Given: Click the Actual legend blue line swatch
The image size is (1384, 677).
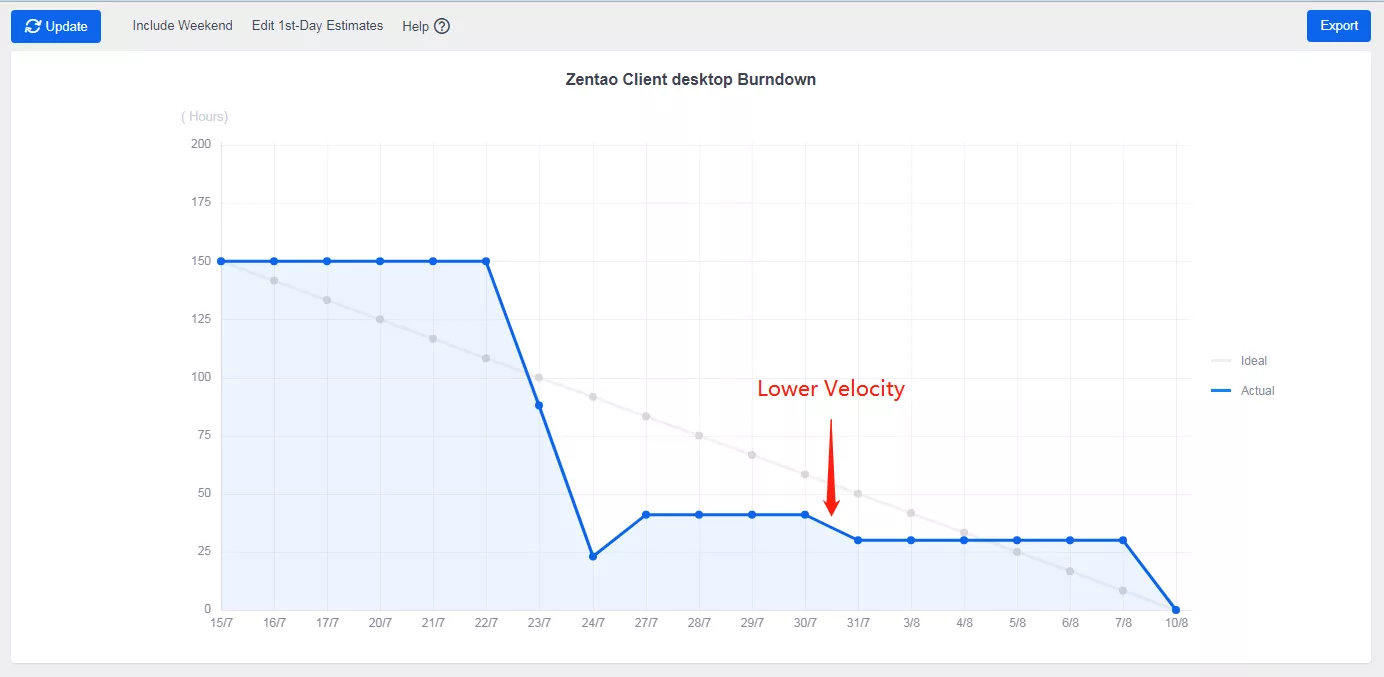Looking at the screenshot, I should tap(1220, 391).
